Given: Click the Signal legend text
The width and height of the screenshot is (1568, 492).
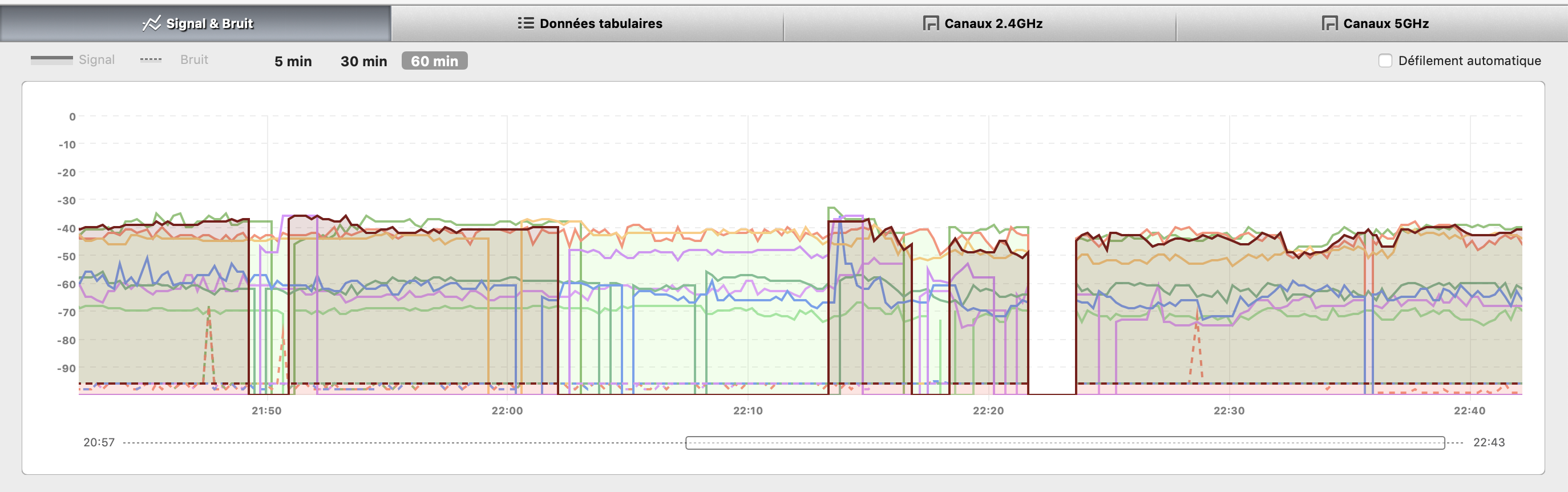Looking at the screenshot, I should (96, 60).
